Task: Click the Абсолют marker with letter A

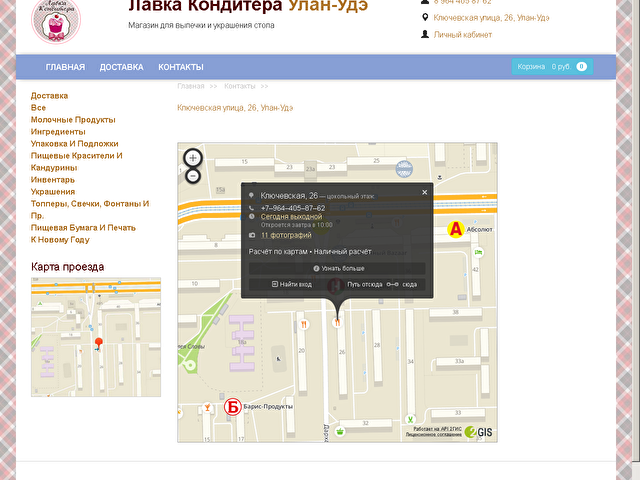Action: (x=456, y=229)
